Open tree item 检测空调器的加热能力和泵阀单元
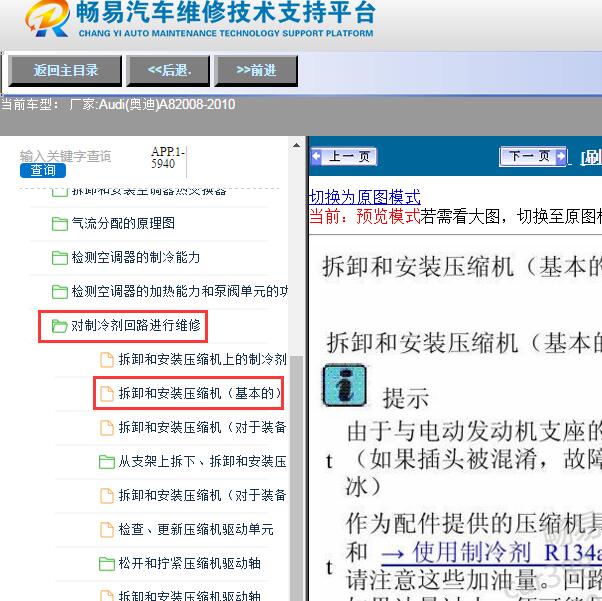The width and height of the screenshot is (602, 601). 179,291
